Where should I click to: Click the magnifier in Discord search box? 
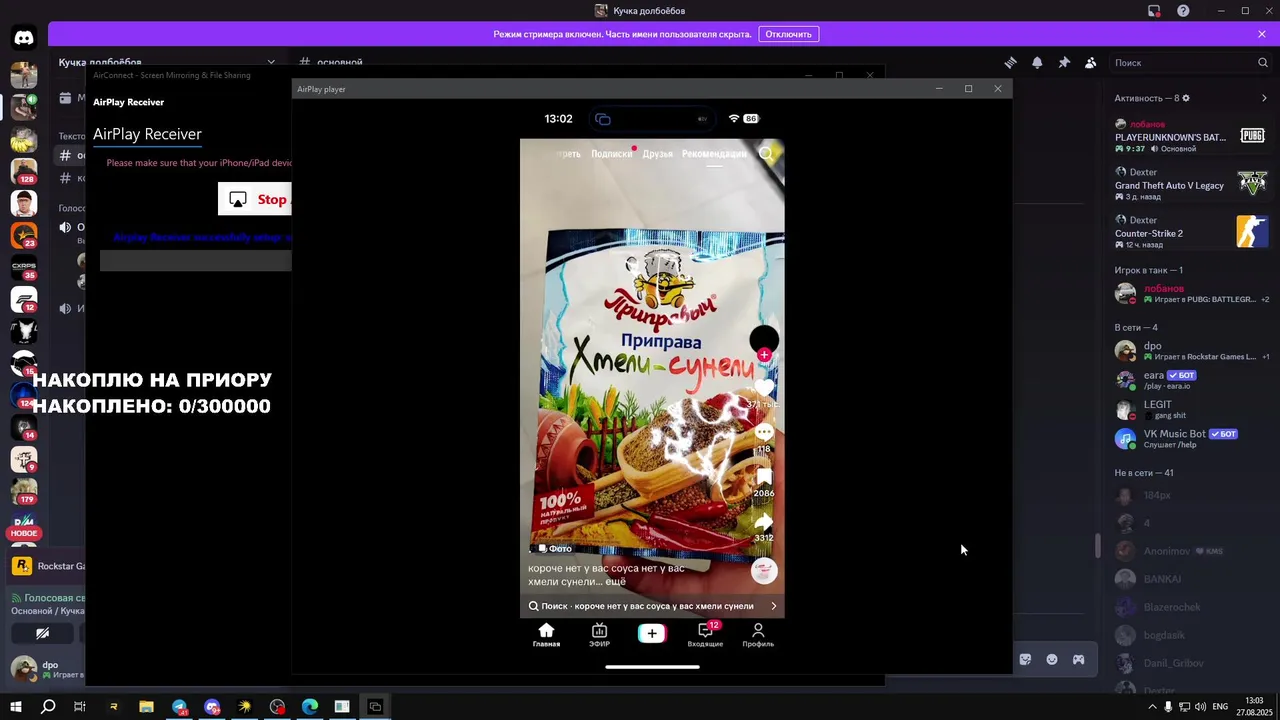point(1263,62)
